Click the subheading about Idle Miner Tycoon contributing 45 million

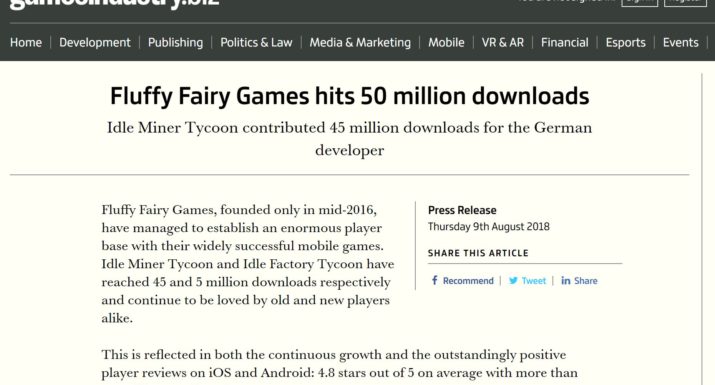(350, 139)
